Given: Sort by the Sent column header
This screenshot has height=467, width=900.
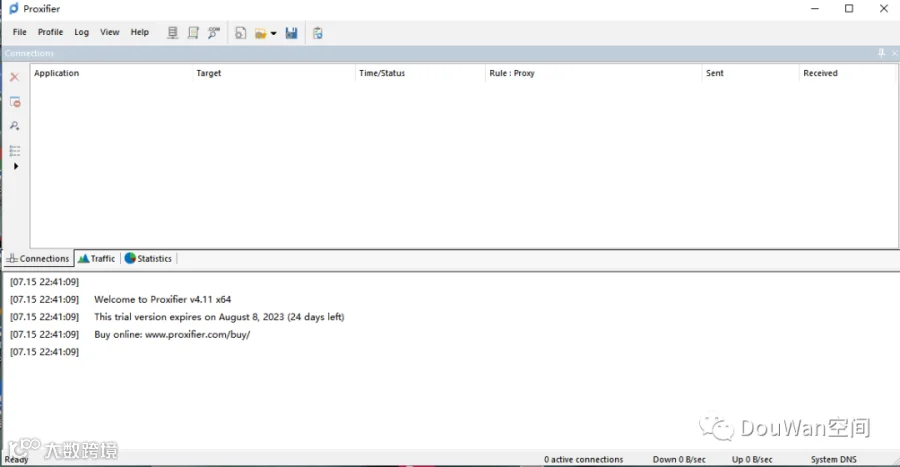Looking at the screenshot, I should coord(750,73).
